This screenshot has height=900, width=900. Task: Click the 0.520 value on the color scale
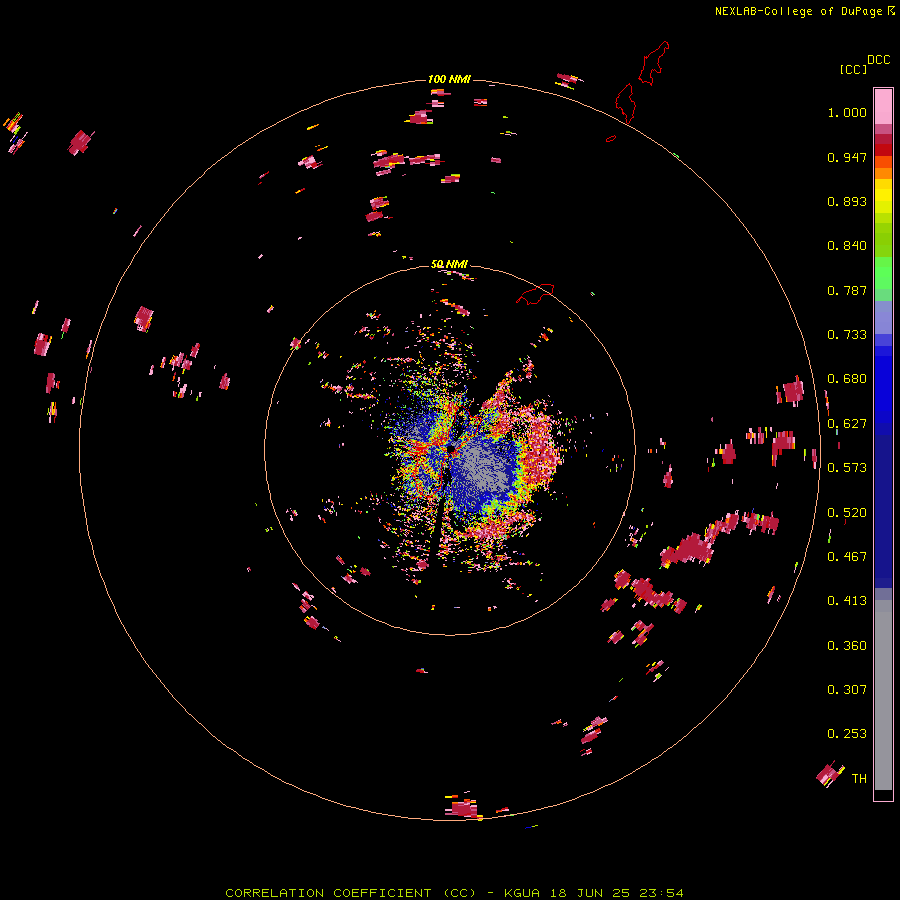pyautogui.click(x=847, y=513)
